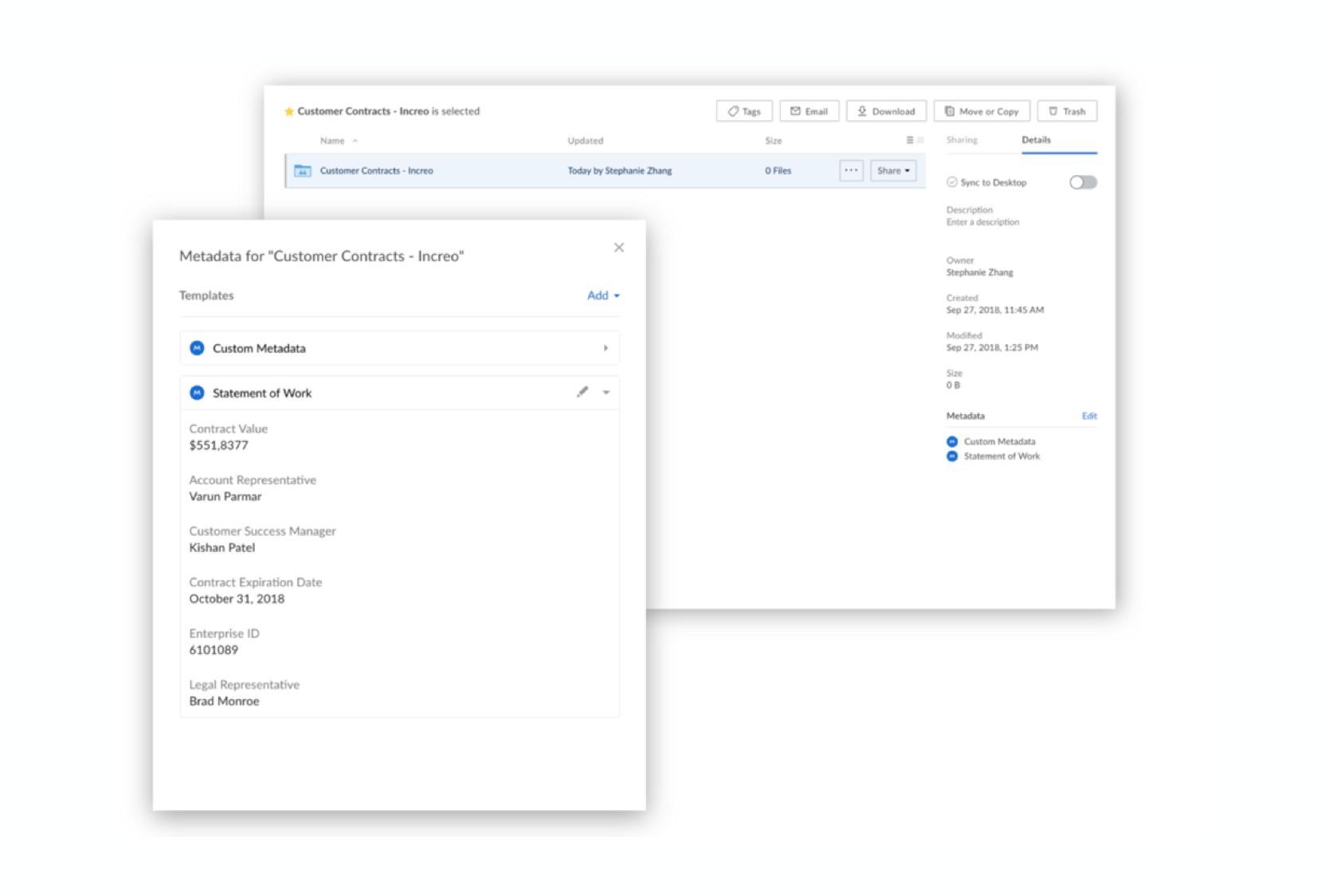Screen dimensions: 1329x896
Task: Select the Details tab
Action: point(1037,139)
